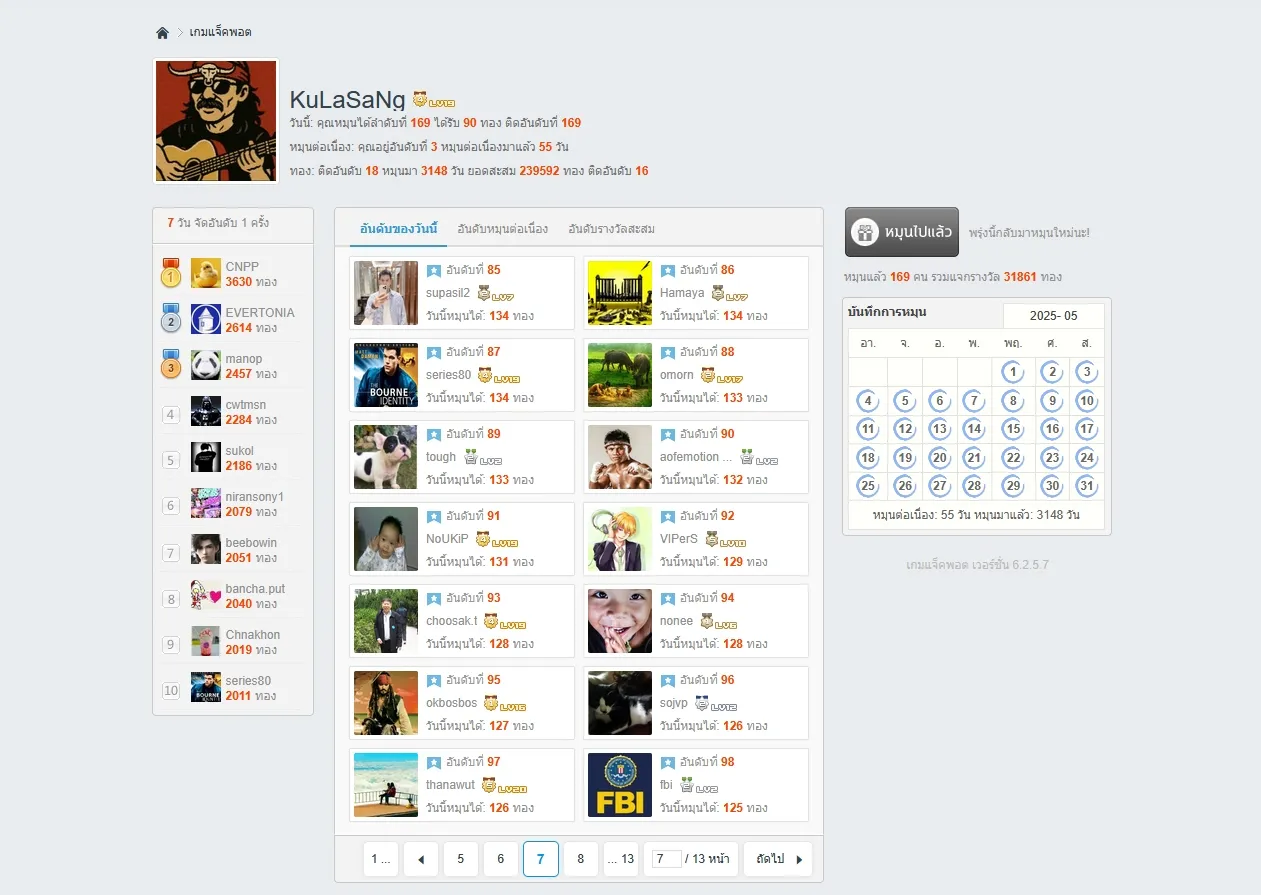Jump to last page ... 13
Screen dimensions: 1261x895
[x=621, y=859]
